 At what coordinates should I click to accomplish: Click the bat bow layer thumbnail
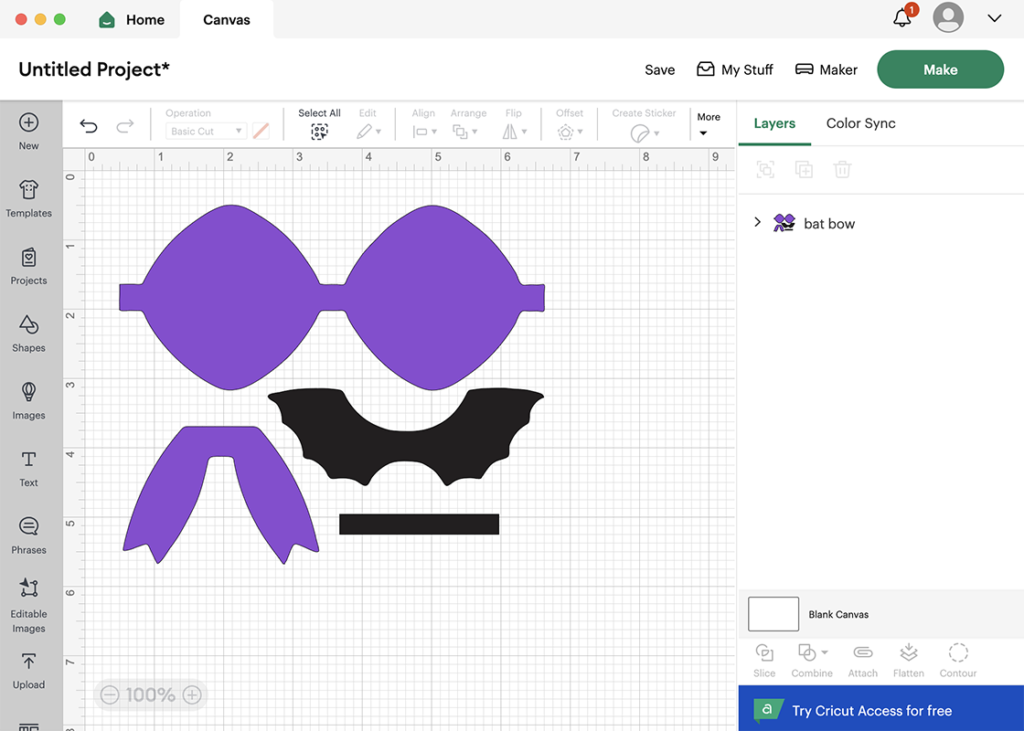[x=784, y=223]
